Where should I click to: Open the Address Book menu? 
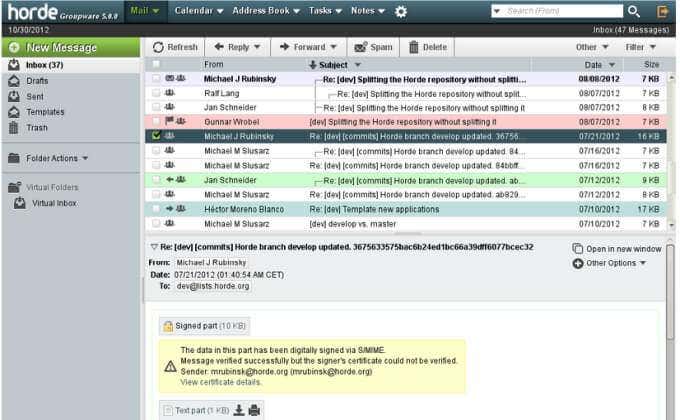pos(266,11)
